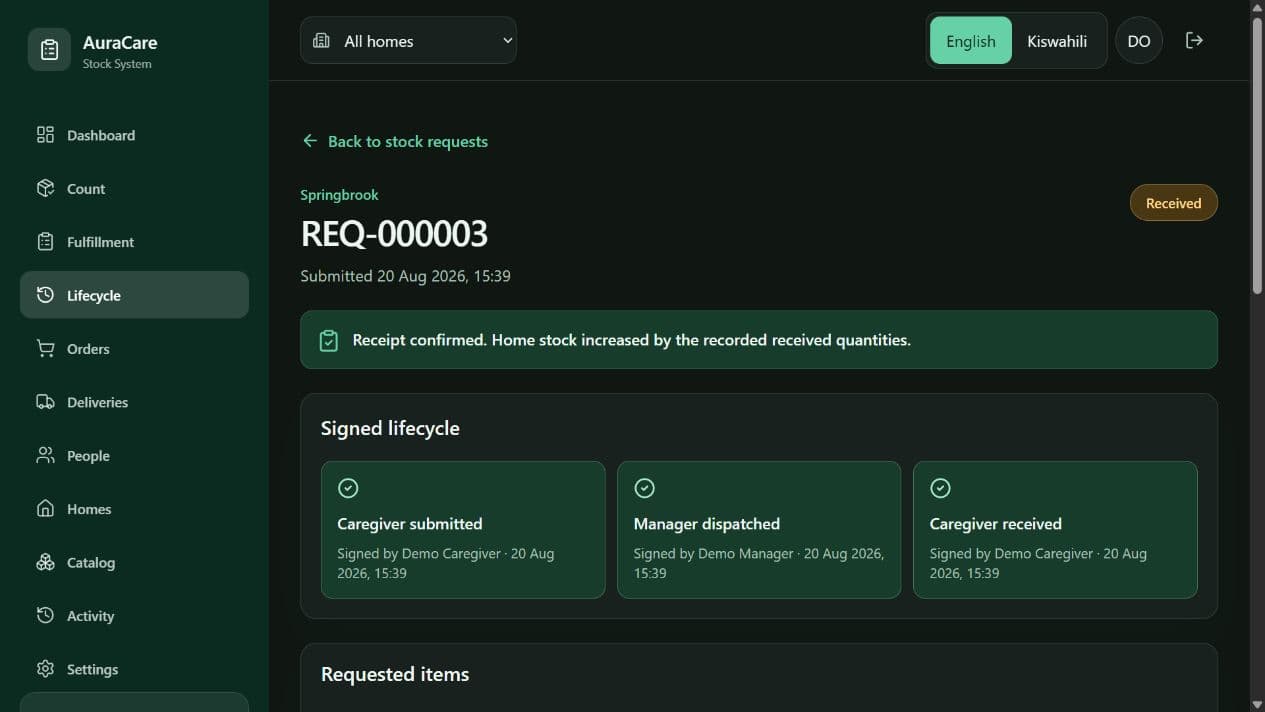Click the Fulfillment clipboard icon

coord(45,242)
